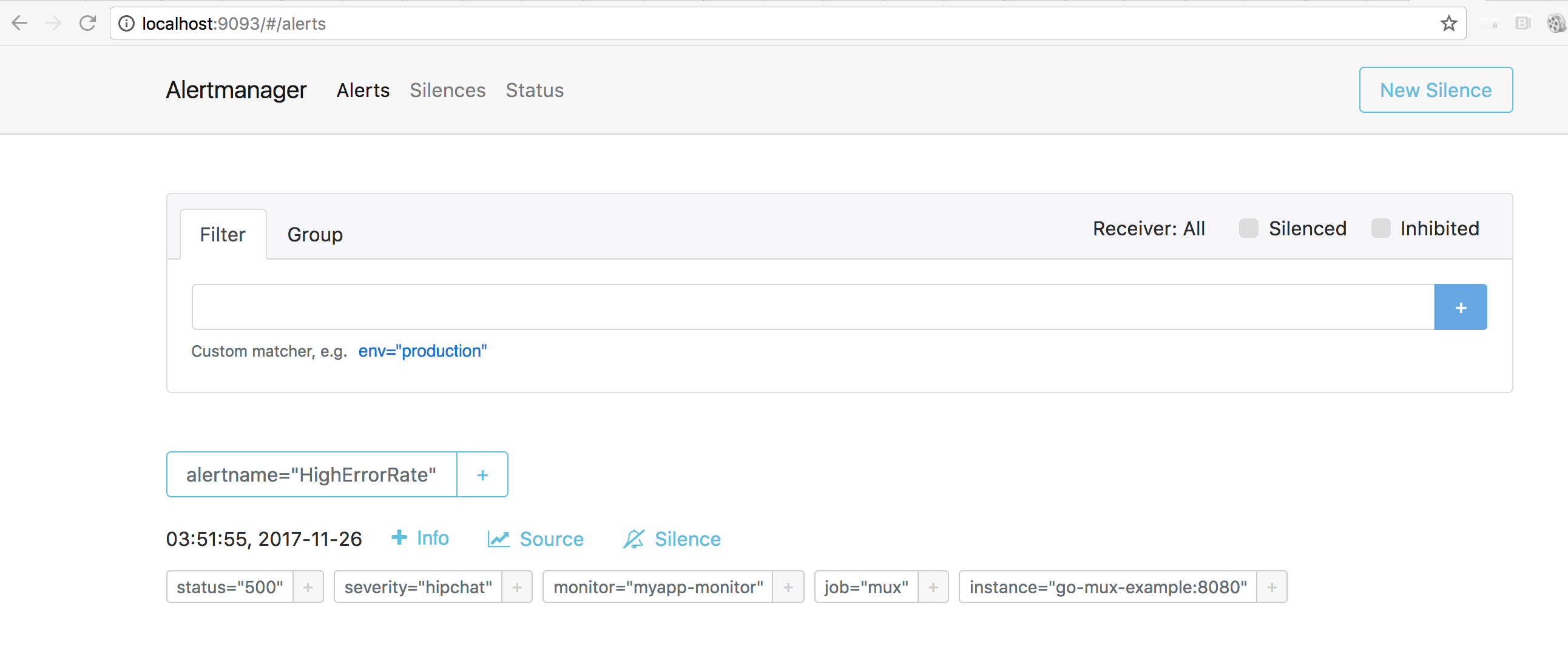This screenshot has width=1568, height=666.
Task: Enable the Silenced checkbox
Action: [1249, 228]
